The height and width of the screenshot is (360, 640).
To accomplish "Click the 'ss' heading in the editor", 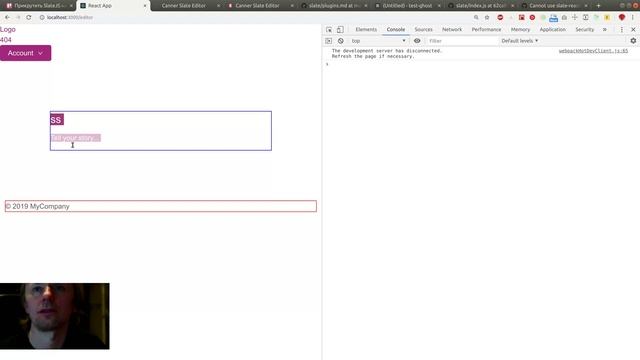I will [57, 120].
